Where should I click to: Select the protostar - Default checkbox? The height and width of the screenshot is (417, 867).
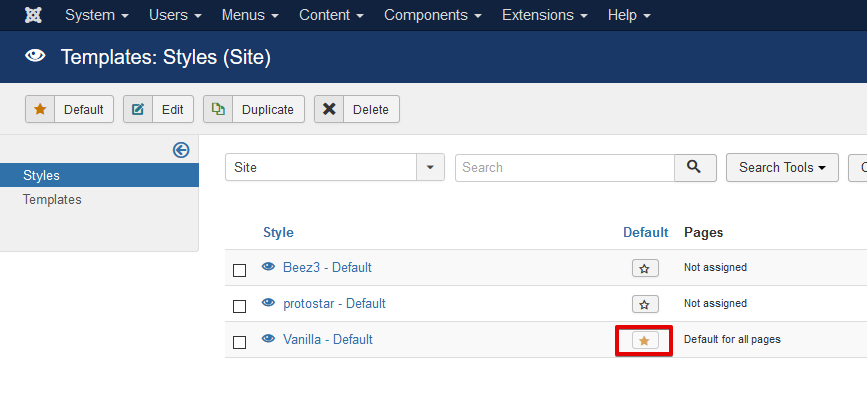pyautogui.click(x=239, y=306)
